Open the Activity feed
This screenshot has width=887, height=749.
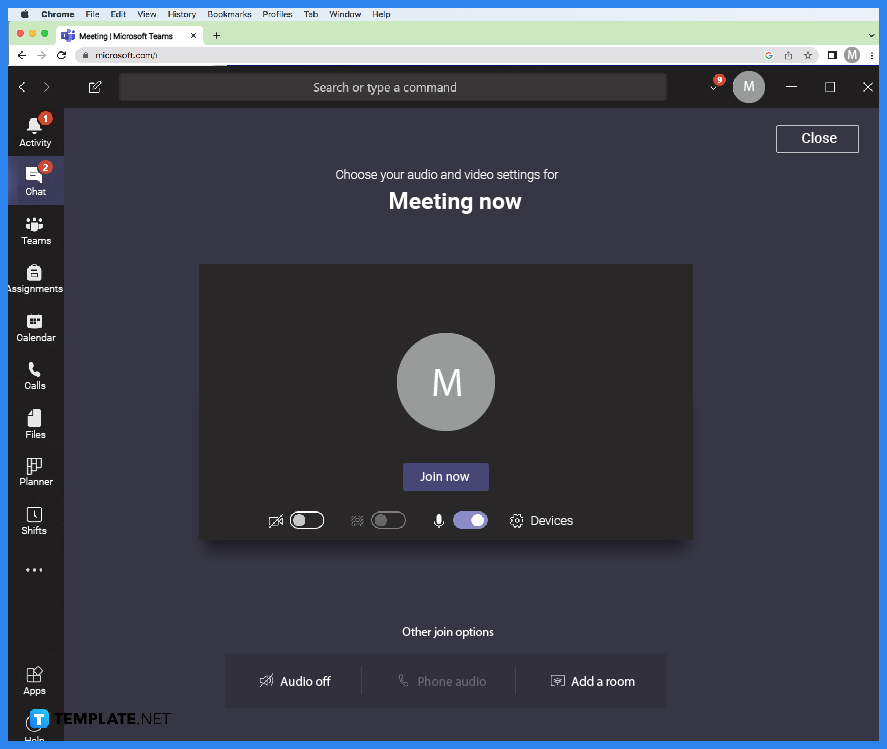point(35,130)
